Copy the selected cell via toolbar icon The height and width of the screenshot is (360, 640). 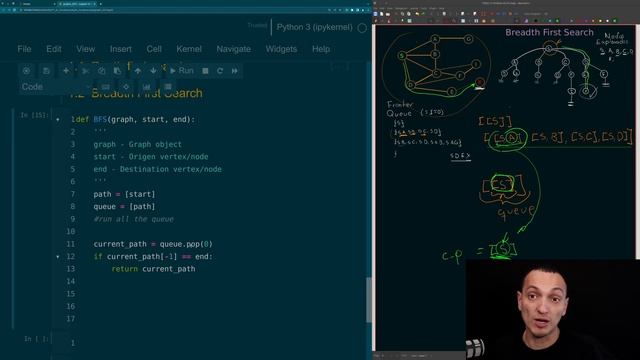point(101,71)
